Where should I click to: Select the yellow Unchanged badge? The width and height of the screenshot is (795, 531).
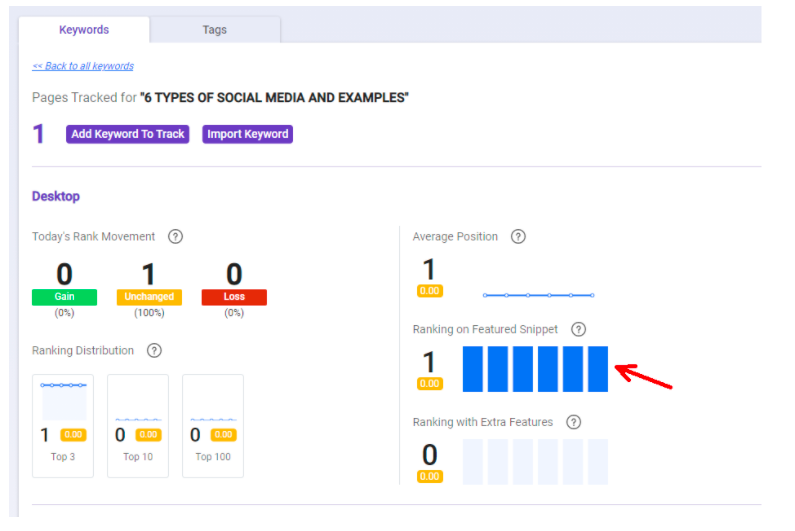coord(149,297)
